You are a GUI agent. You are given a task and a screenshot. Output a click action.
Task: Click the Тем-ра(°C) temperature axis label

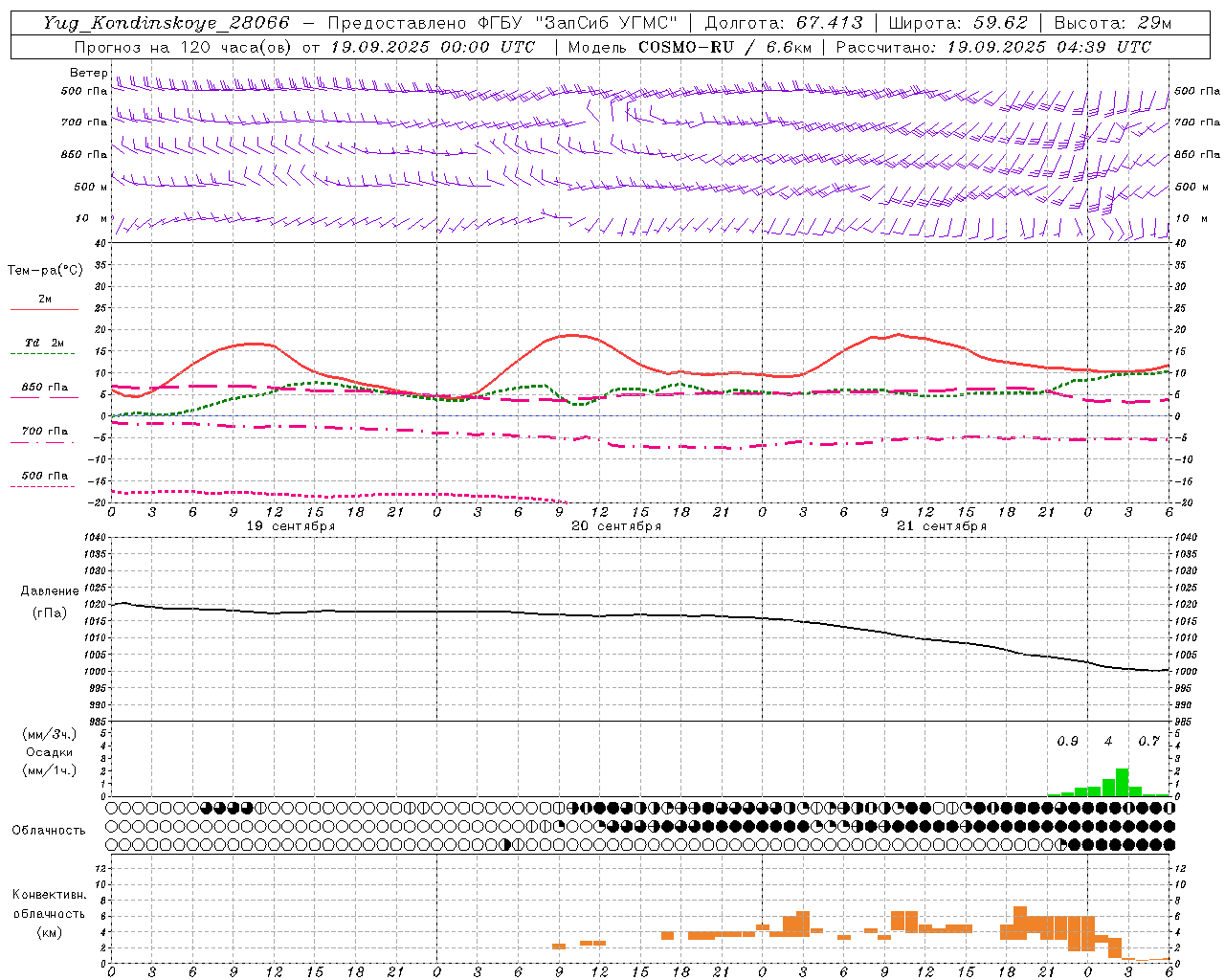[x=45, y=271]
